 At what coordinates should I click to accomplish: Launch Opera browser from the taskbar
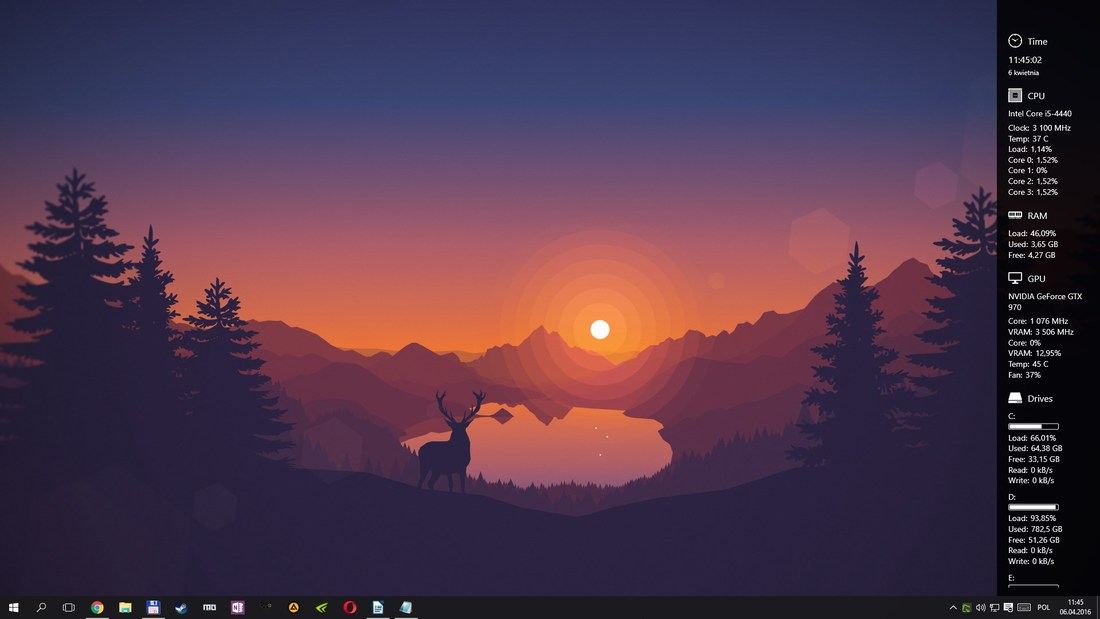click(x=350, y=608)
